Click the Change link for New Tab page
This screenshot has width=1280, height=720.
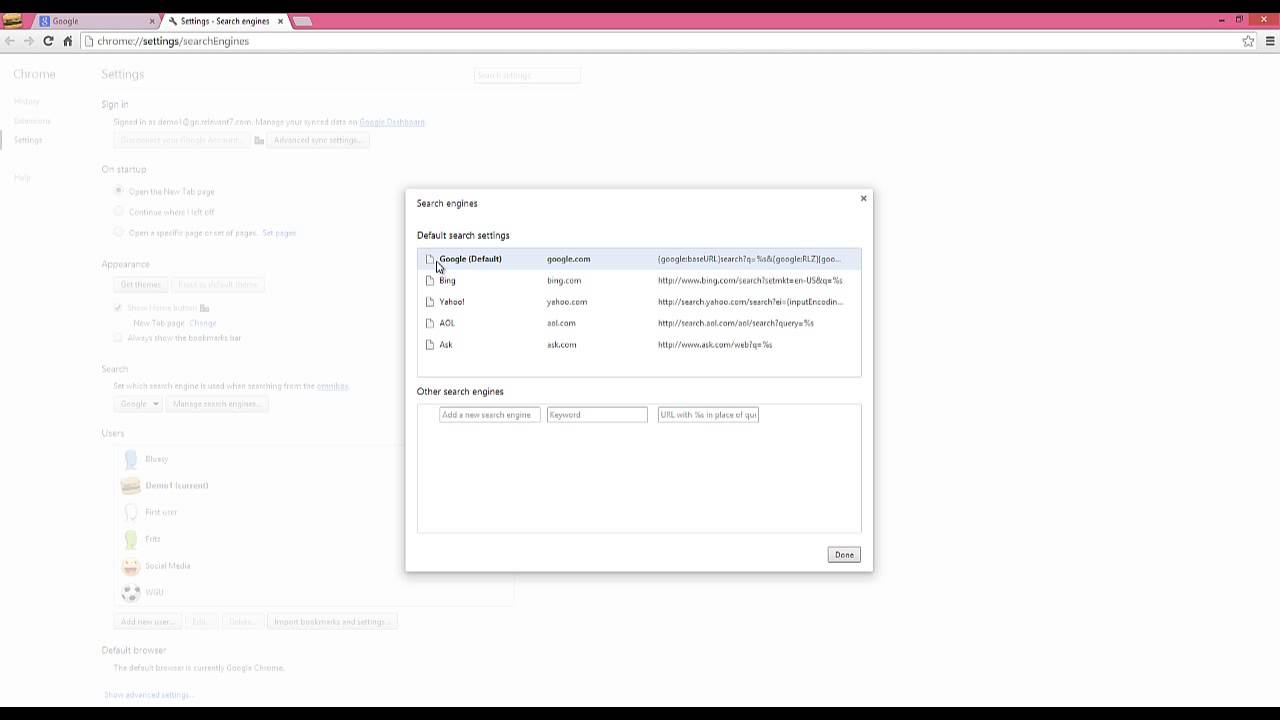coord(203,323)
